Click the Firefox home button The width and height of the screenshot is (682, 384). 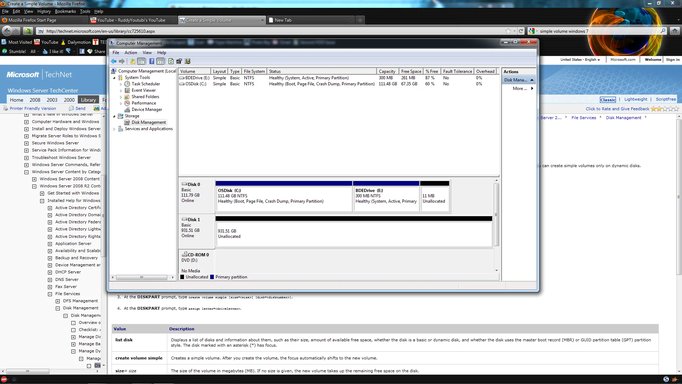point(675,31)
